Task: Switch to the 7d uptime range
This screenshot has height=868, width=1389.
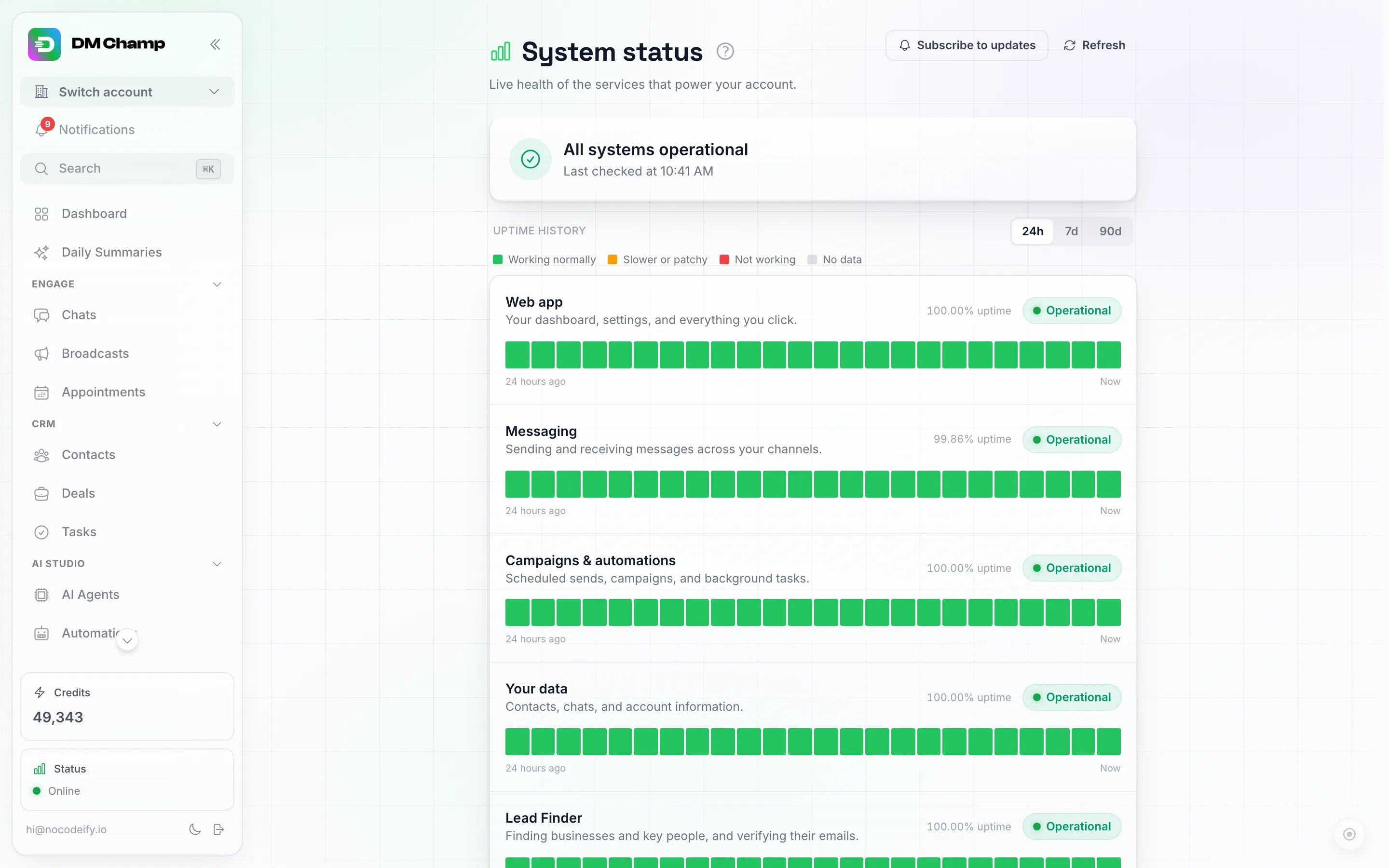Action: 1071,231
